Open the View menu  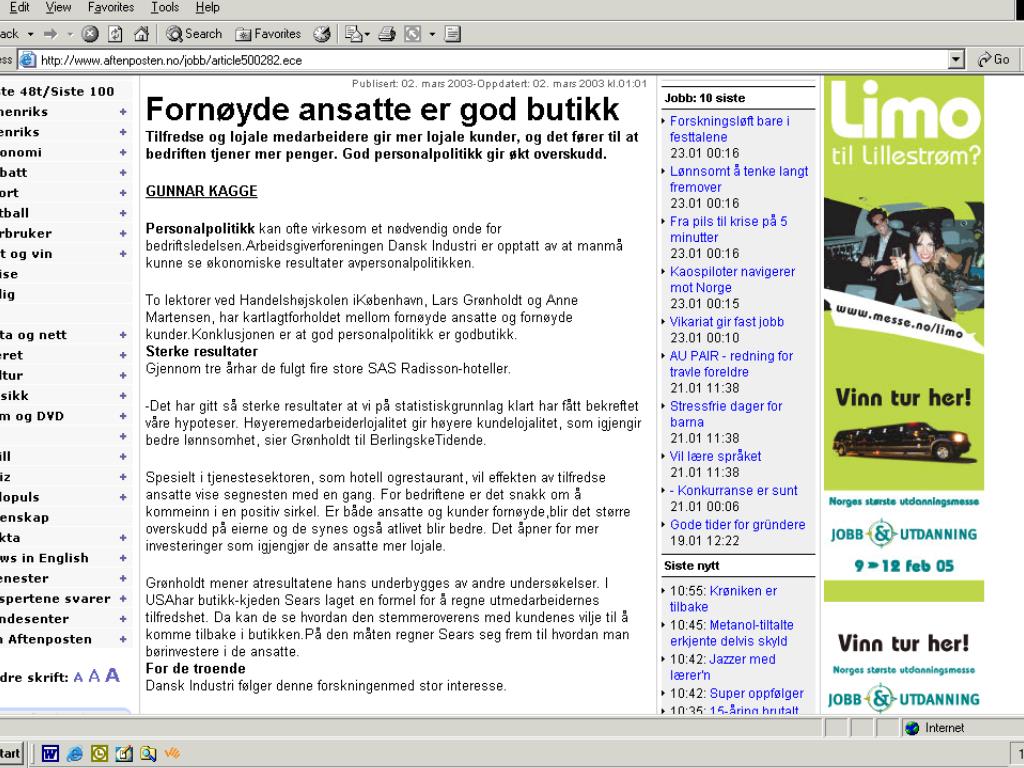(x=58, y=7)
